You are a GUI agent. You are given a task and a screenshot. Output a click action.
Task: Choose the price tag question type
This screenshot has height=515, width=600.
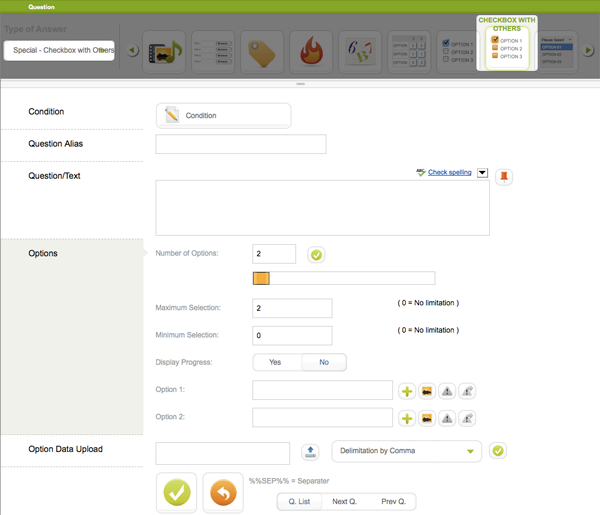262,51
